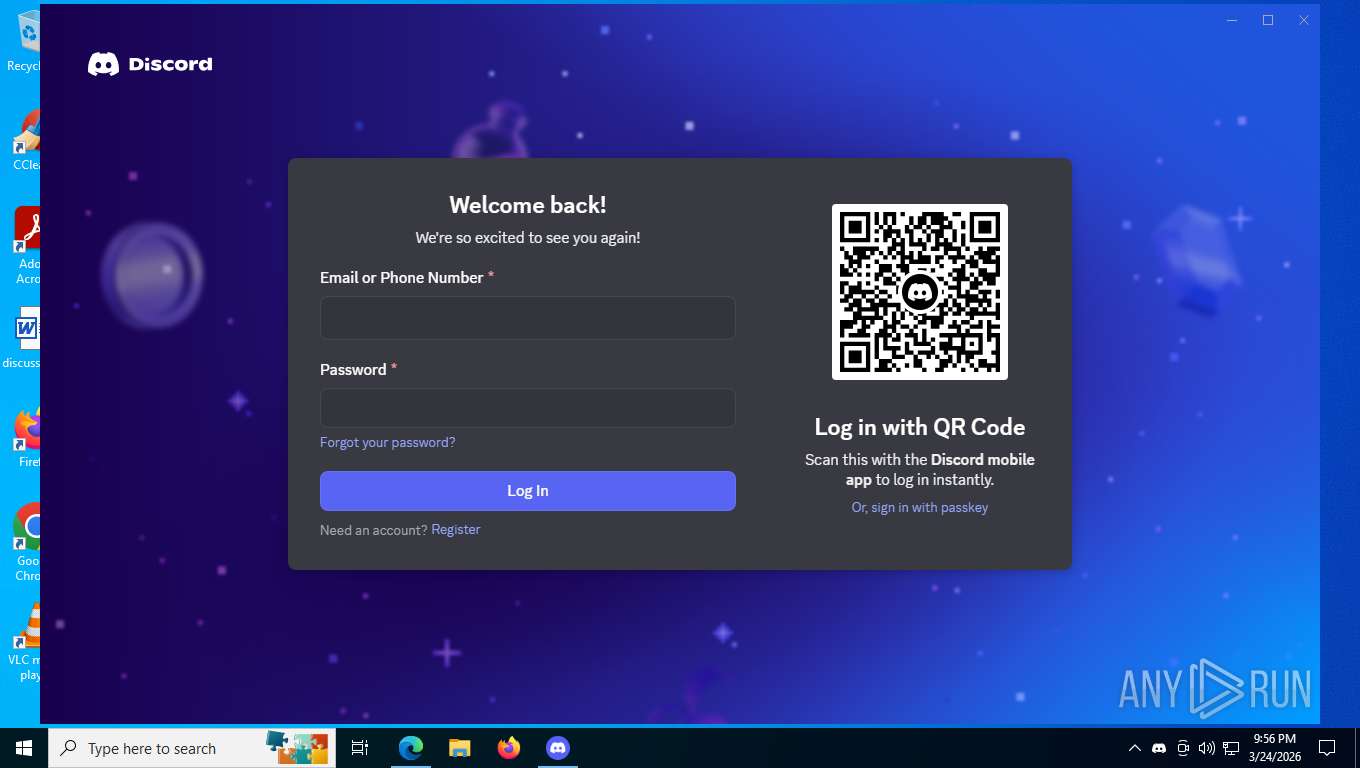Screen dimensions: 1360x768
Task: Click the taskbar search box
Action: pos(192,748)
